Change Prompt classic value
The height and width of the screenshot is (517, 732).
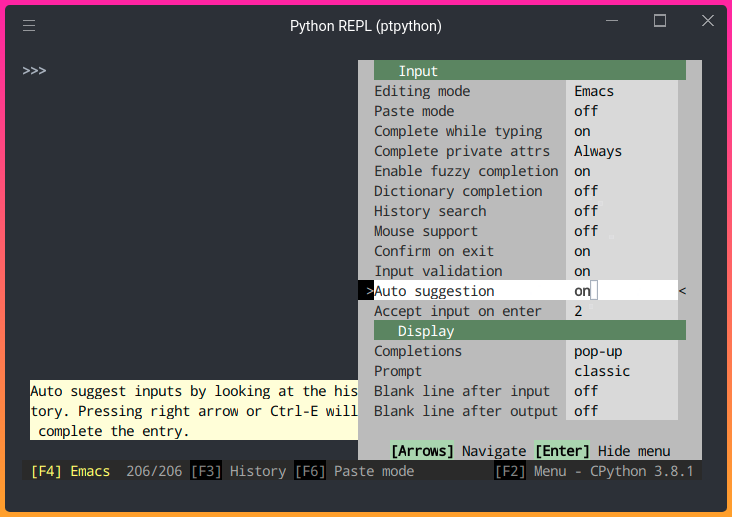(602, 371)
